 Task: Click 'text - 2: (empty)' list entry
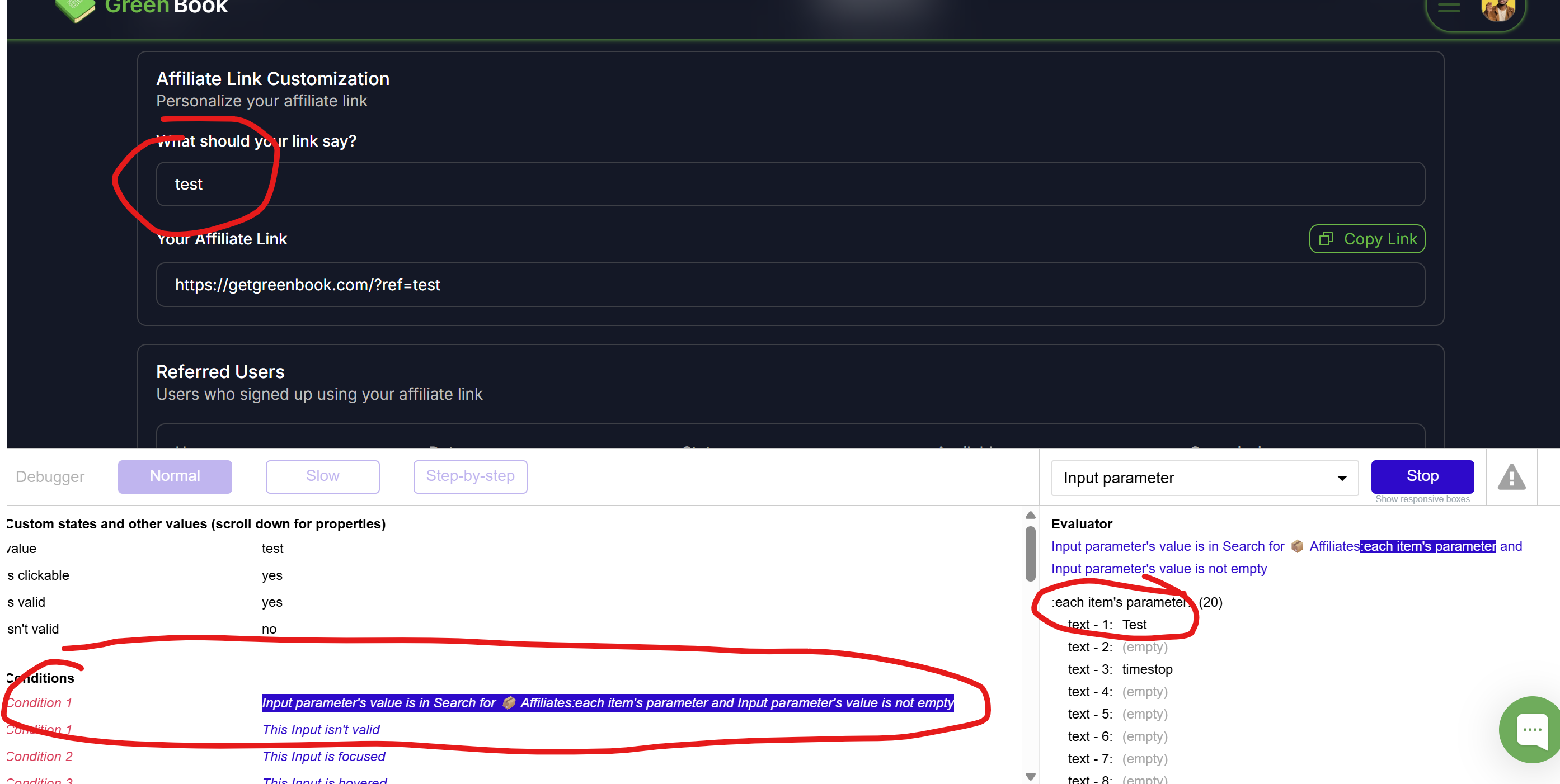coord(1117,647)
